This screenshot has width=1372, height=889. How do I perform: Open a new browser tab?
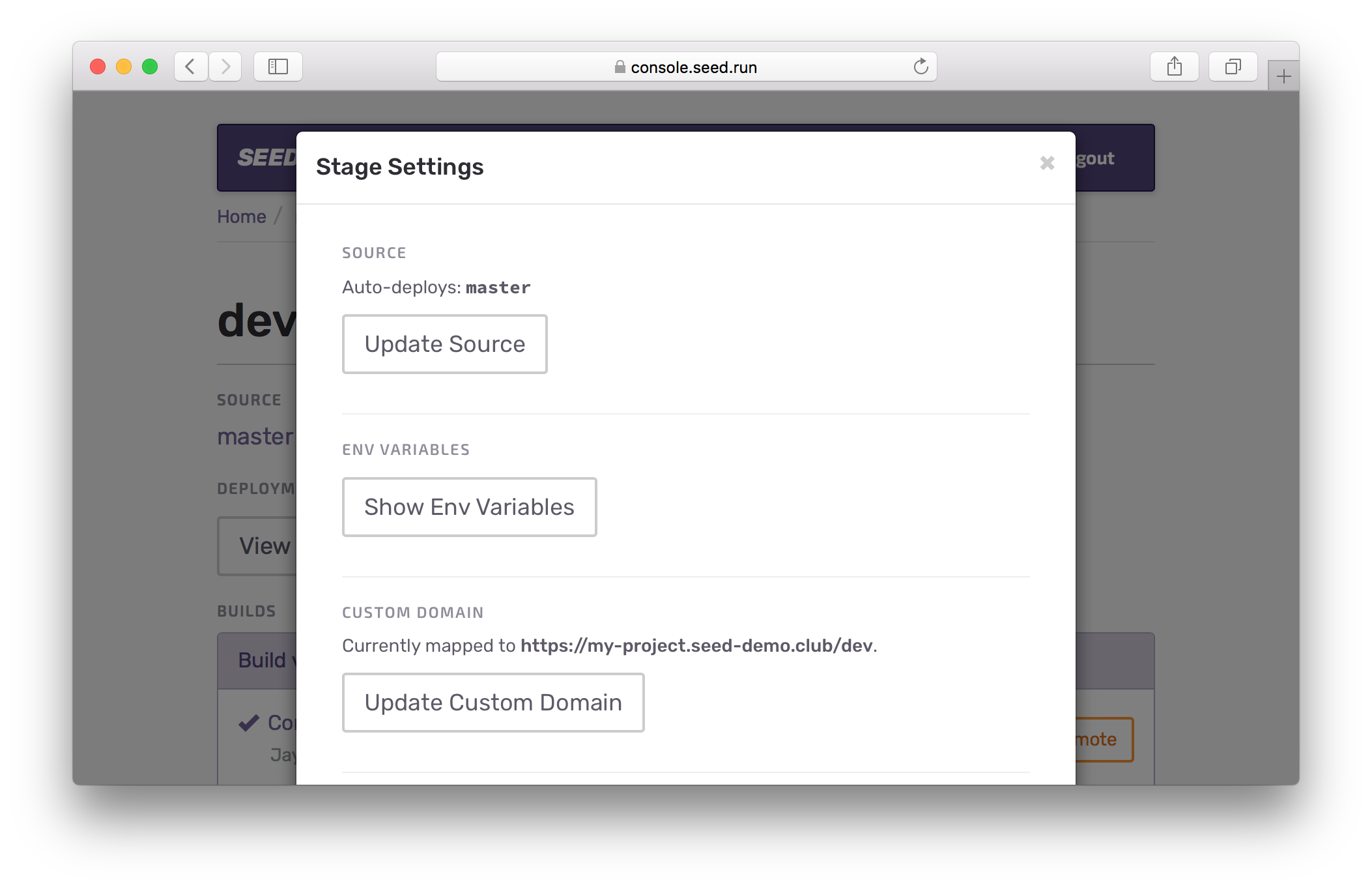coord(1283,75)
